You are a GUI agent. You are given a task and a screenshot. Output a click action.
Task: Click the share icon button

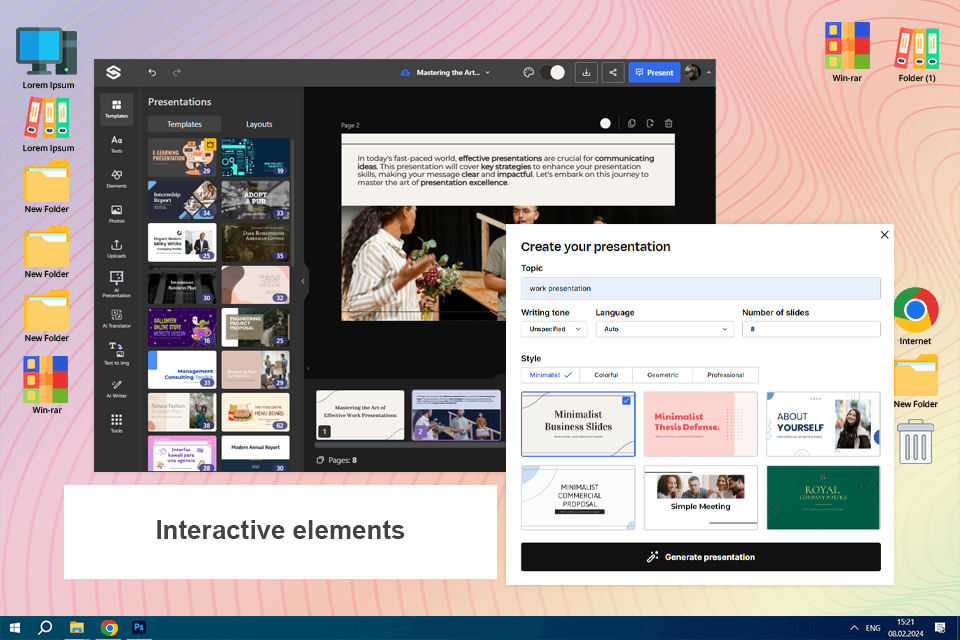[x=613, y=72]
